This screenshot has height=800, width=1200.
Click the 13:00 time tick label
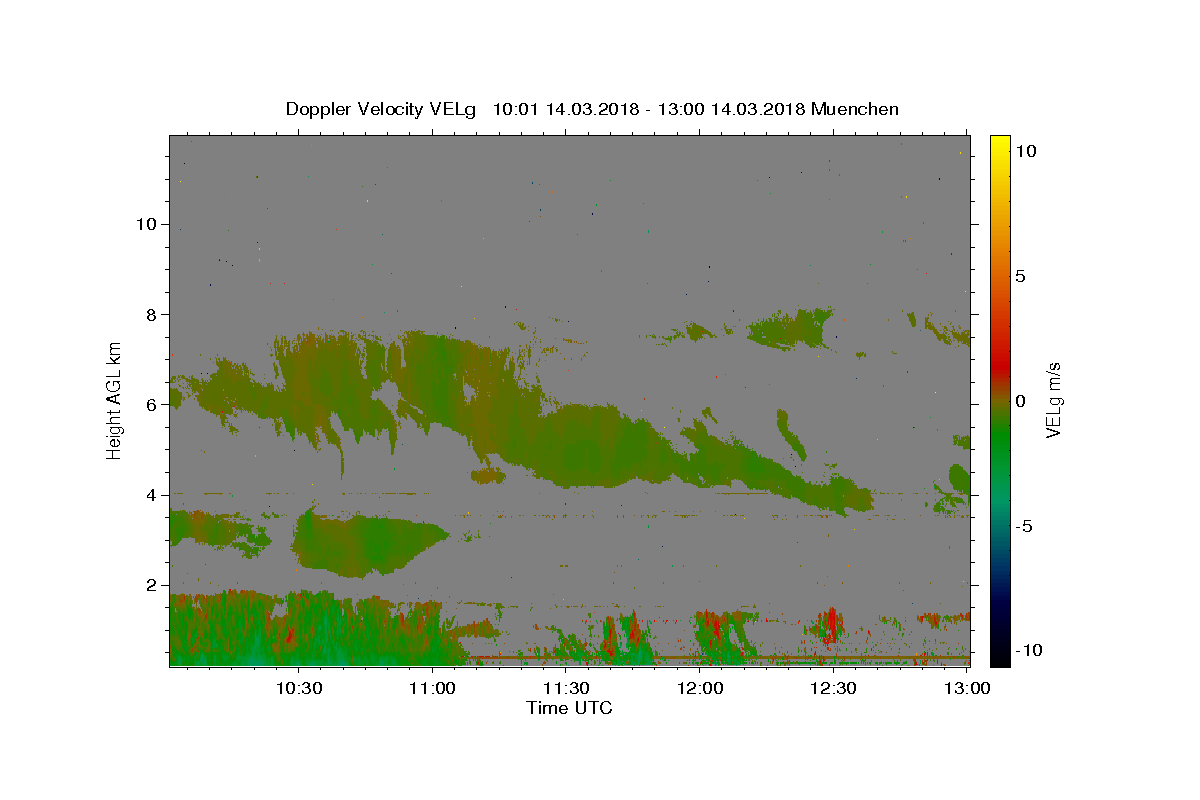[x=967, y=688]
